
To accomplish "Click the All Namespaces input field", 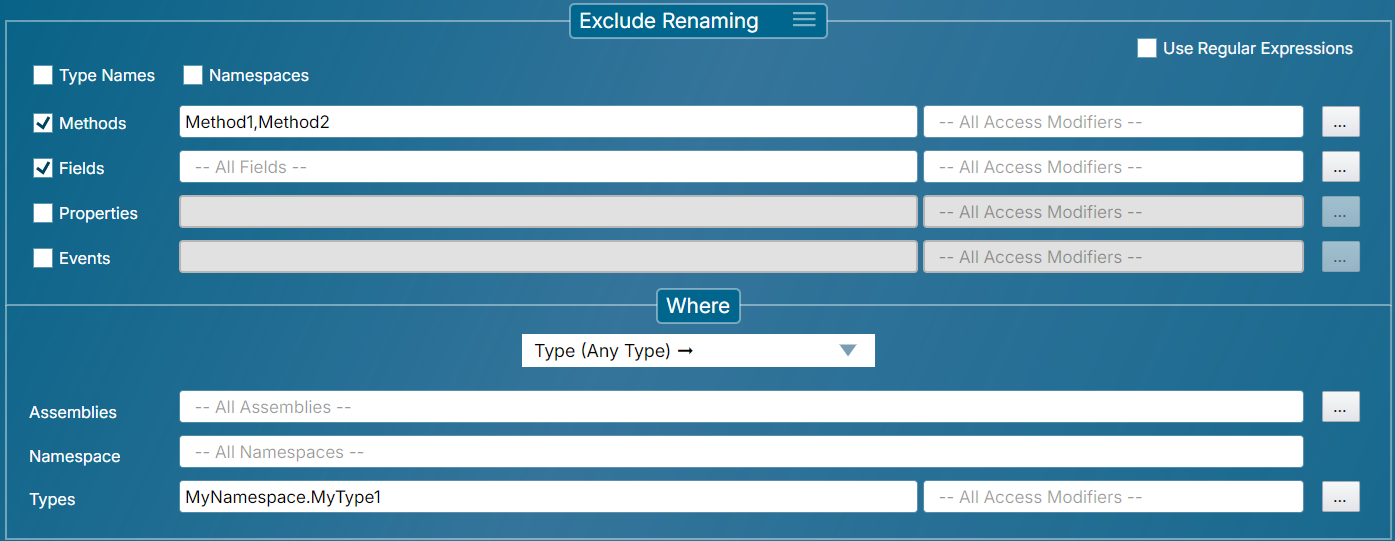I will click(x=740, y=452).
